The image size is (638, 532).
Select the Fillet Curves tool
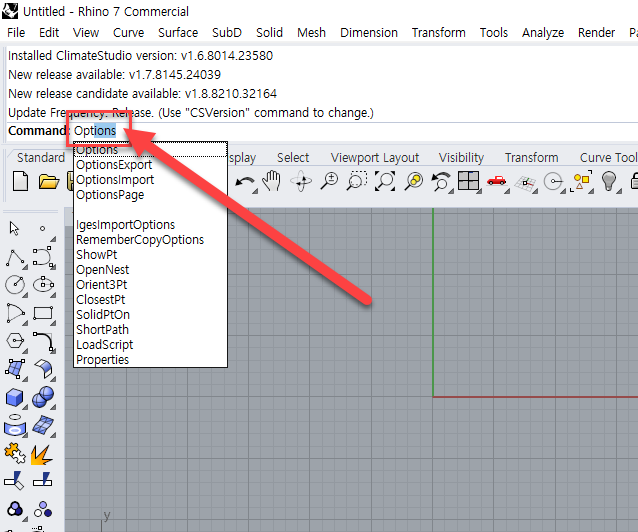(x=43, y=342)
